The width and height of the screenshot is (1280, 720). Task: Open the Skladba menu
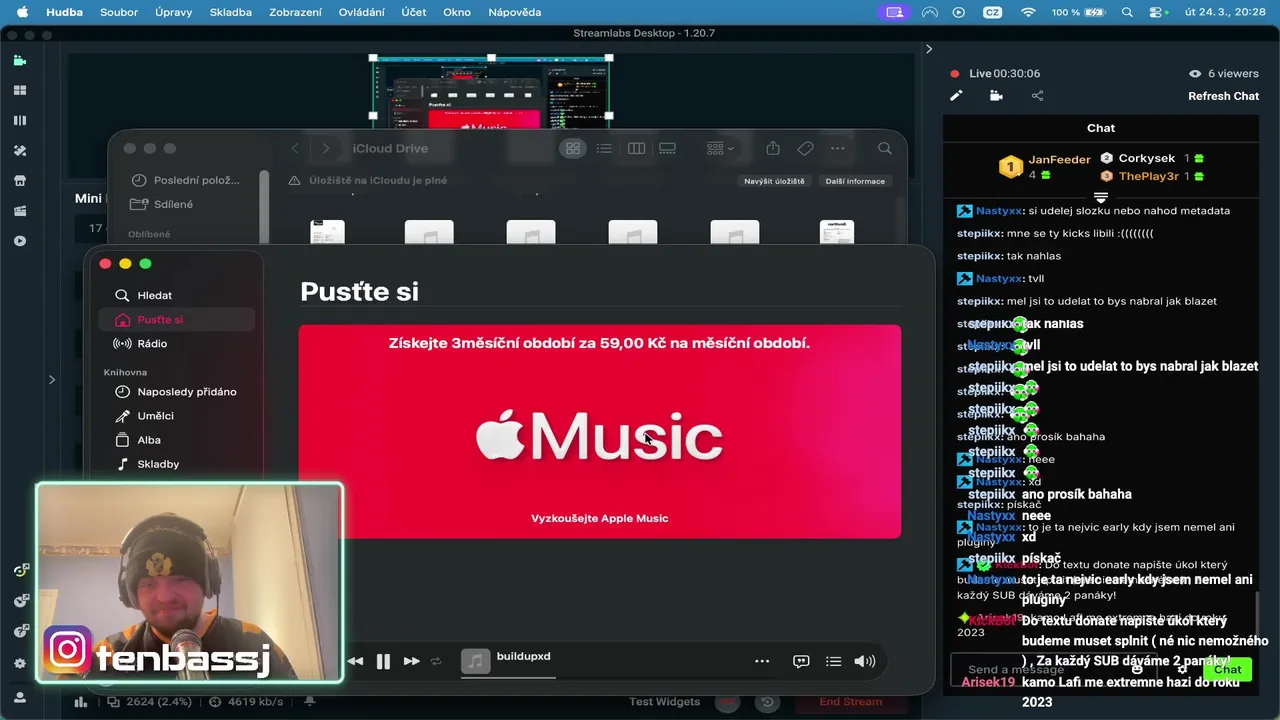[x=231, y=12]
